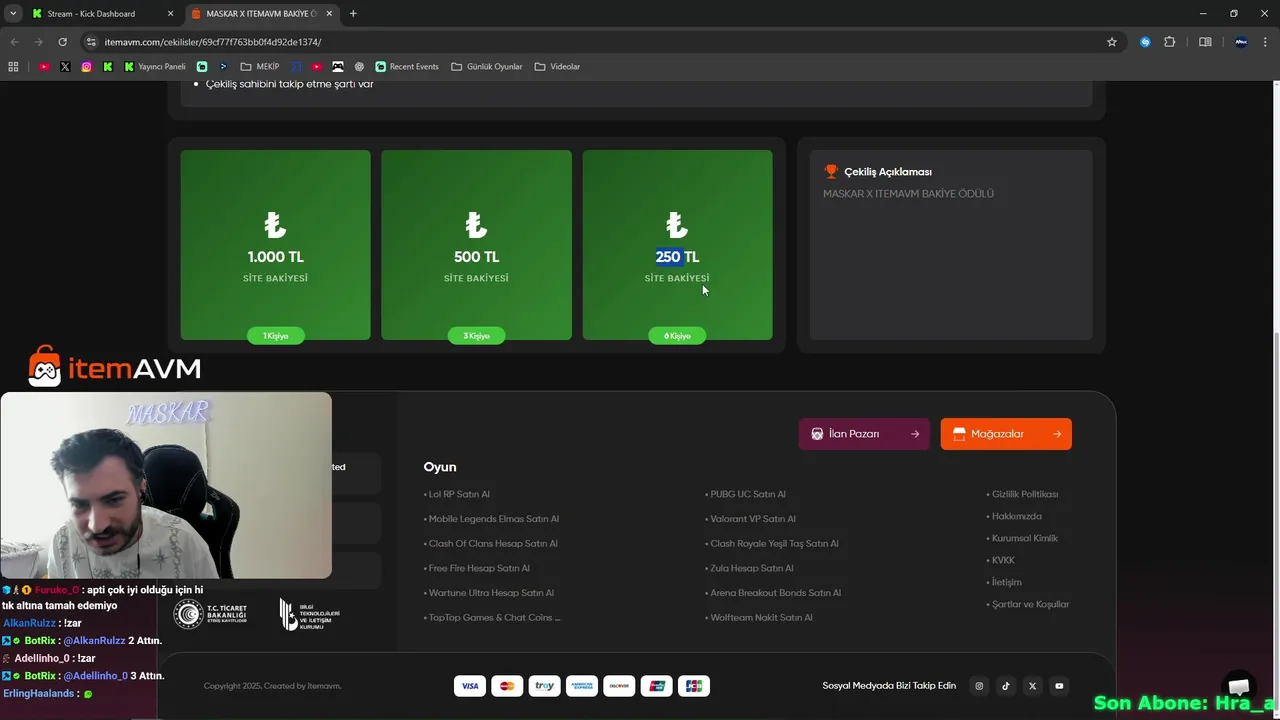This screenshot has height=720, width=1280.
Task: Open the X bookmark in bookmarks bar
Action: pos(65,67)
